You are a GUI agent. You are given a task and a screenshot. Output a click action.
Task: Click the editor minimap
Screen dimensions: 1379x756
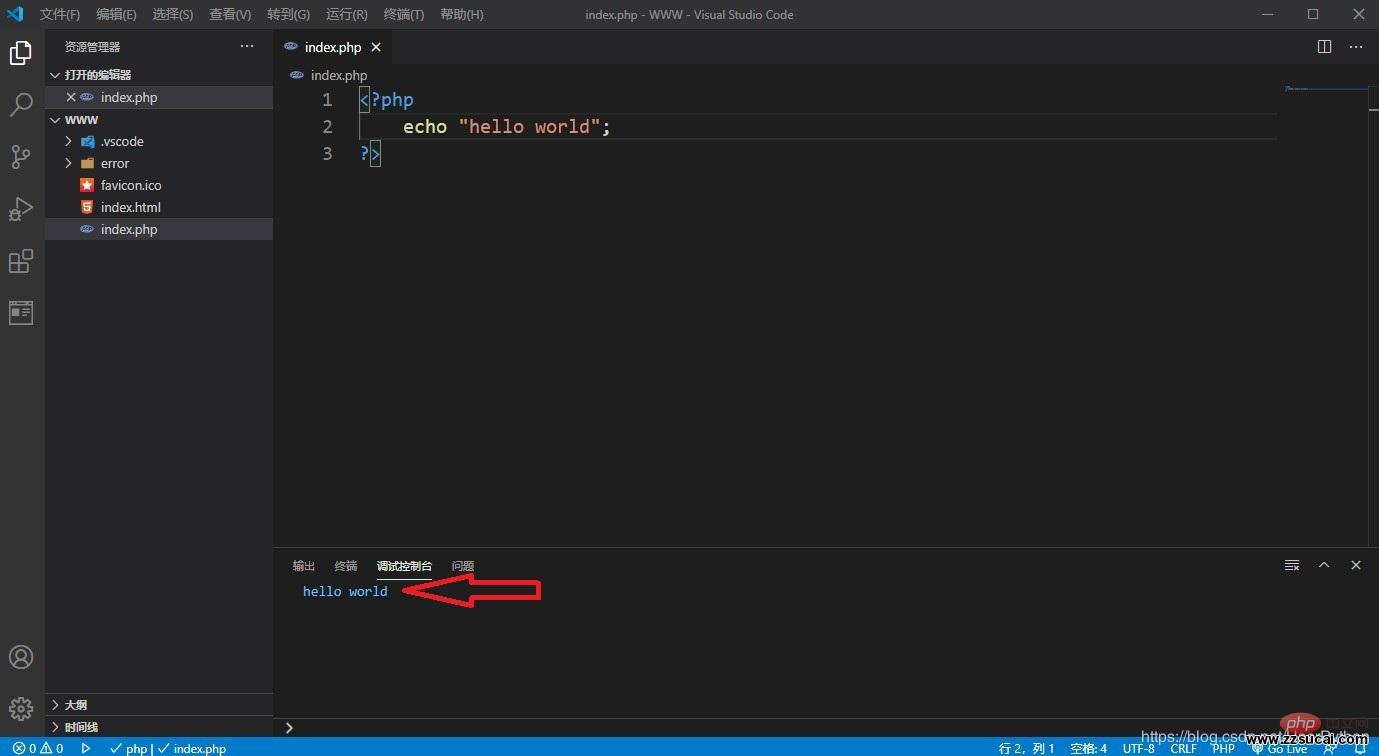[x=1325, y=90]
